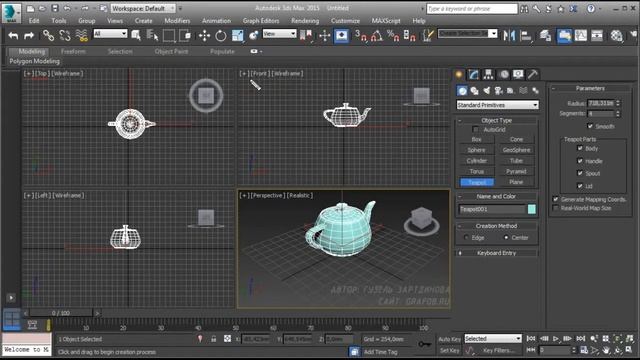This screenshot has width=640, height=360.
Task: Open the Display panel tab
Action: click(518, 74)
